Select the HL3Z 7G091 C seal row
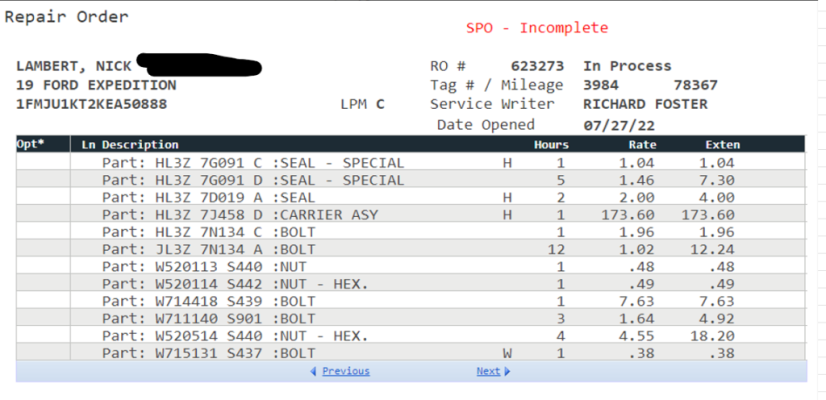Image resolution: width=826 pixels, height=400 pixels. pyautogui.click(x=411, y=162)
